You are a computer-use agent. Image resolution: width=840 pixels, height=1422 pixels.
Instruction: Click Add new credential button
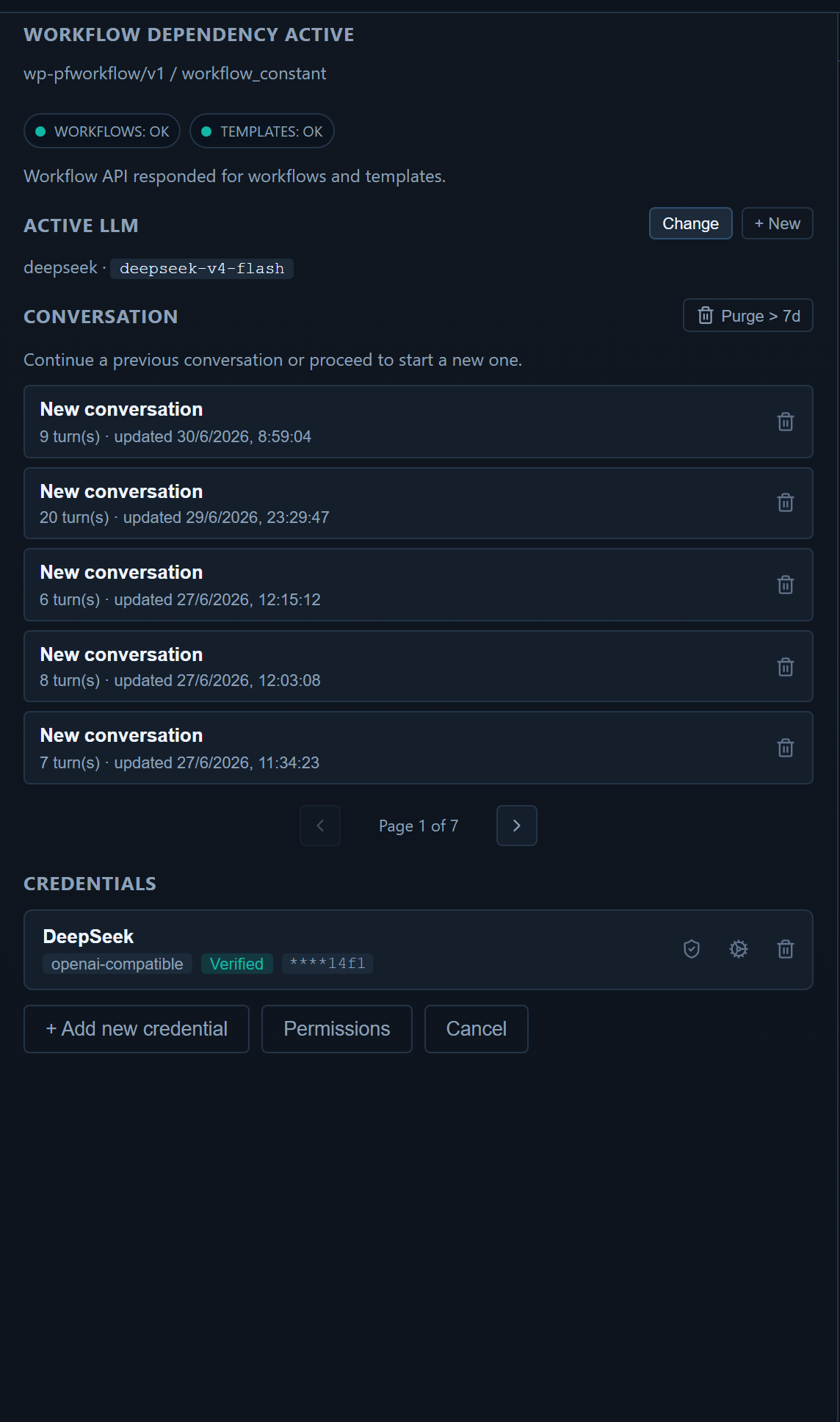pos(137,1029)
